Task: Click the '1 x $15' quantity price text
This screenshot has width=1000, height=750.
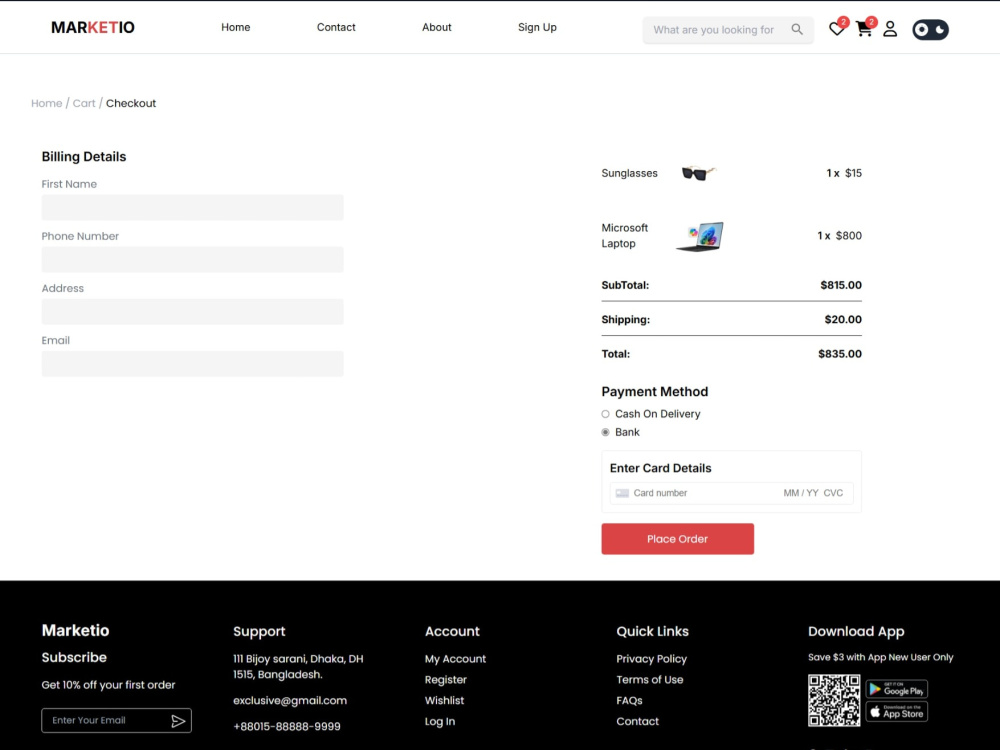Action: 844,173
